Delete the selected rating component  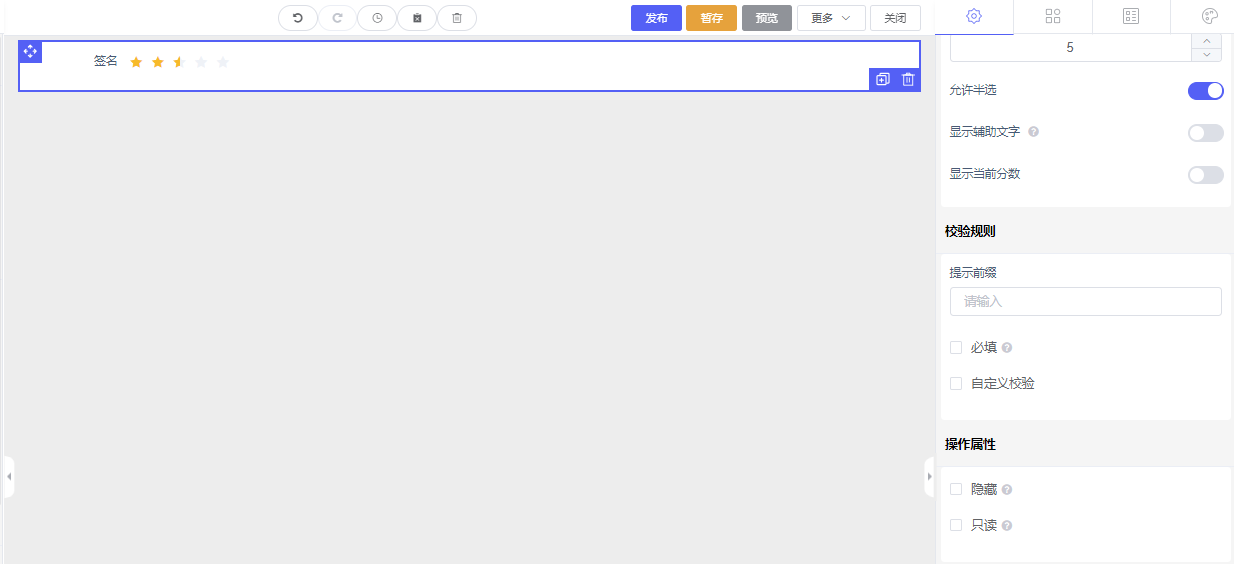coord(908,80)
